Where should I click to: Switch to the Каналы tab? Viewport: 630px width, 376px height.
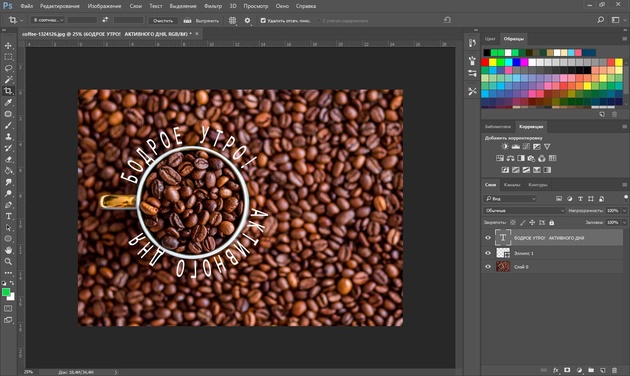click(512, 185)
